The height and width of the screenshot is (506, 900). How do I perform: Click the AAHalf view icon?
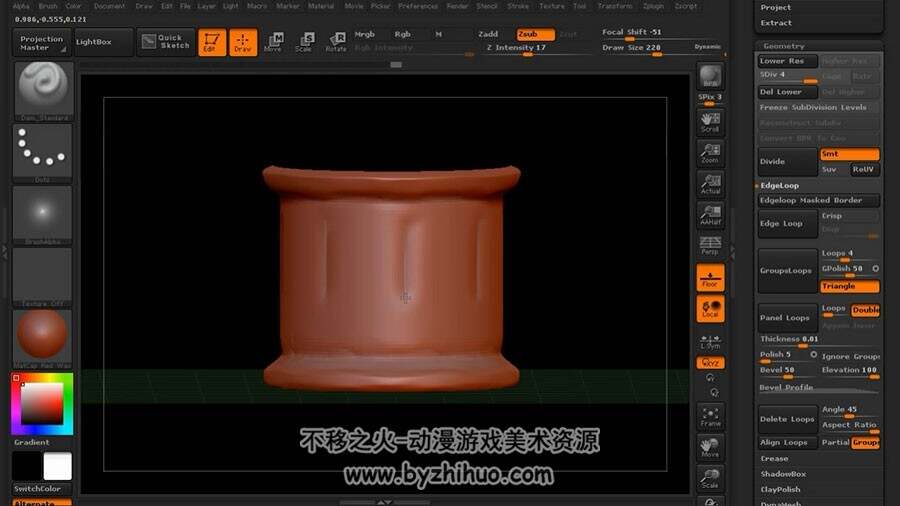coord(710,215)
